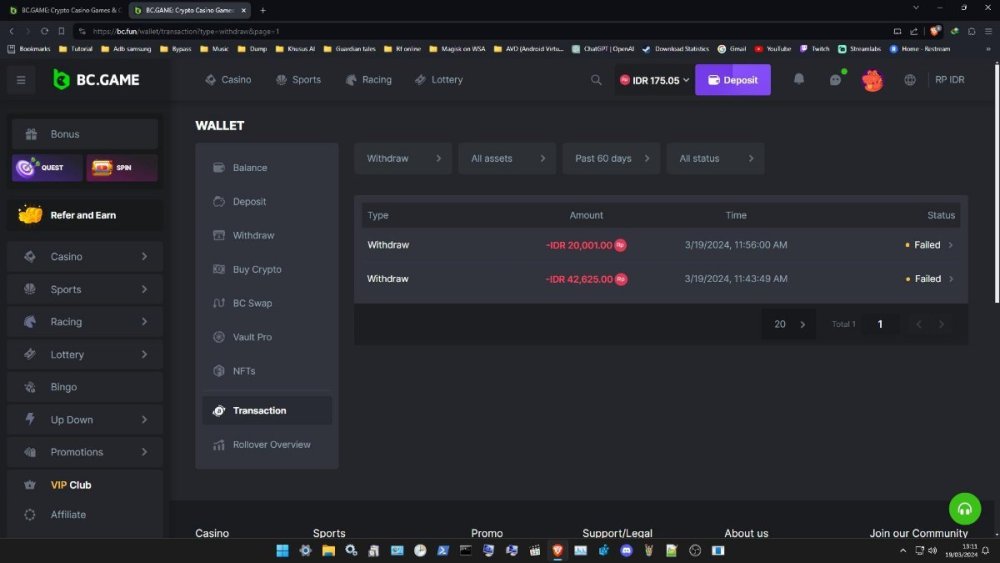Expand the Past 60 days filter
1000x563 pixels.
pos(611,158)
